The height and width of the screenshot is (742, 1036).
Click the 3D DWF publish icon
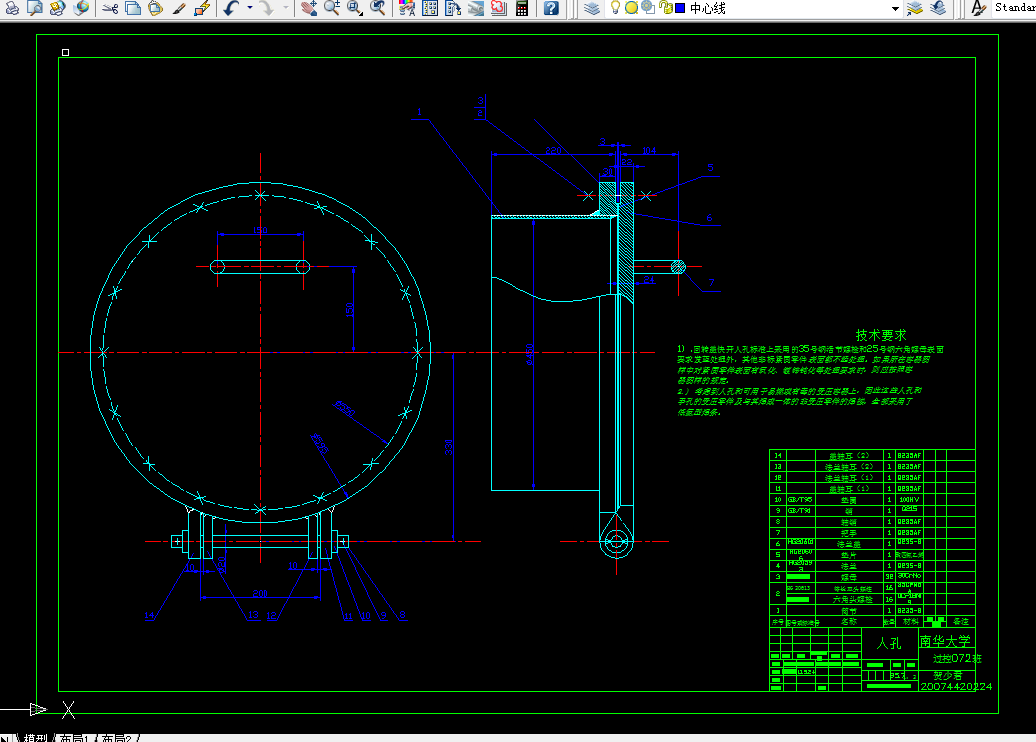(81, 8)
